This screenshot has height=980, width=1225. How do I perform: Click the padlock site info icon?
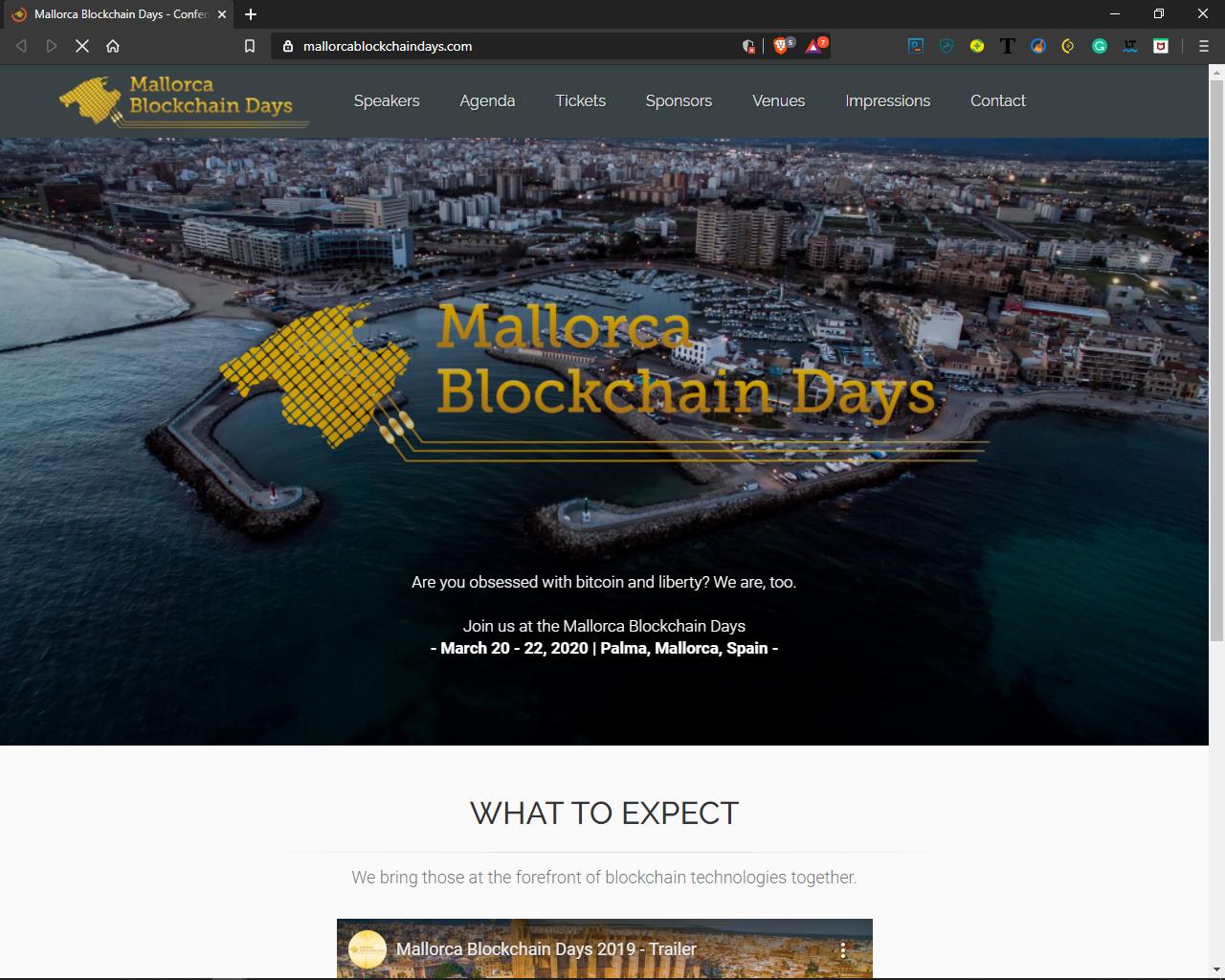point(288,46)
